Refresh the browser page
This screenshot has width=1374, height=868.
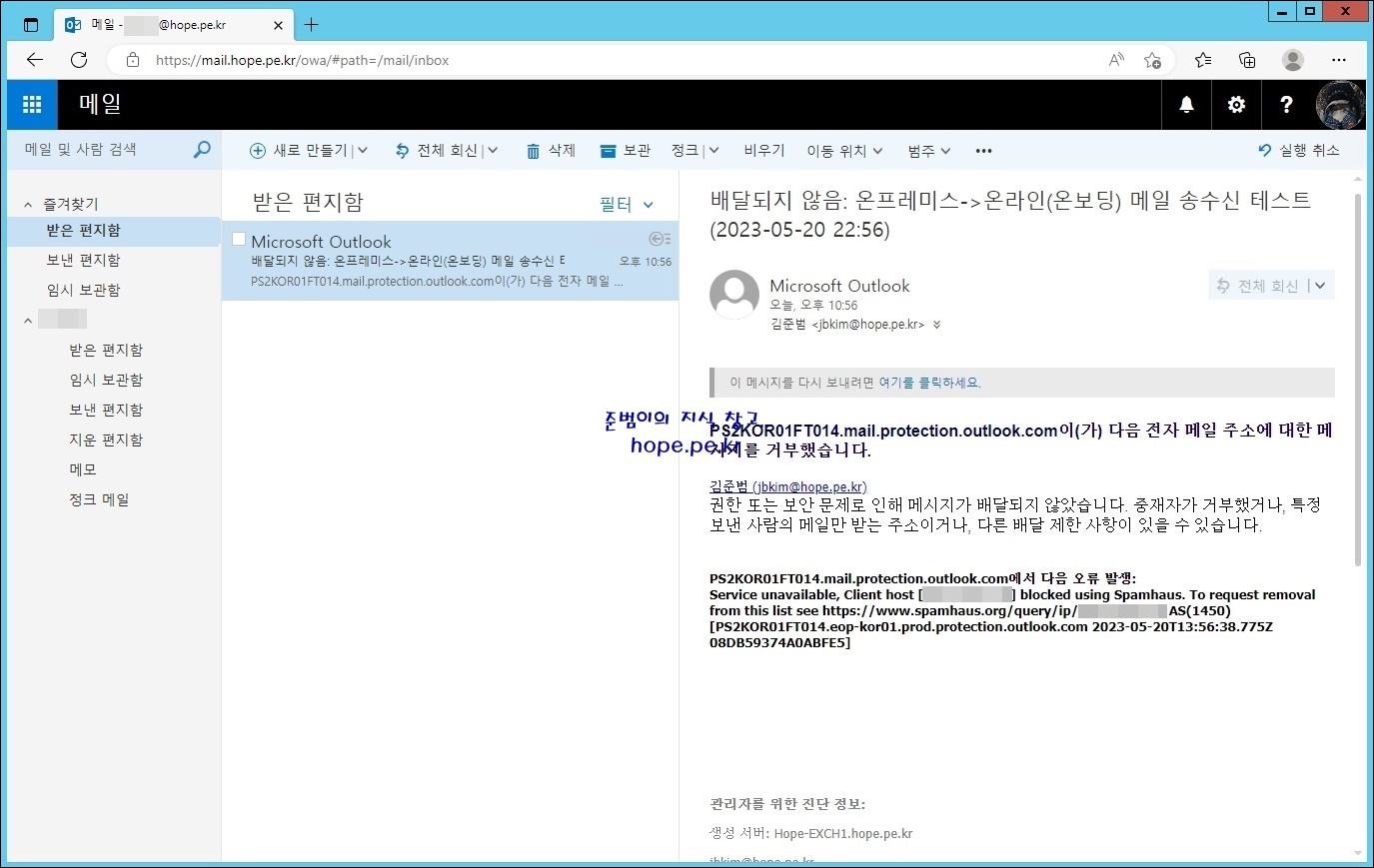click(x=79, y=60)
